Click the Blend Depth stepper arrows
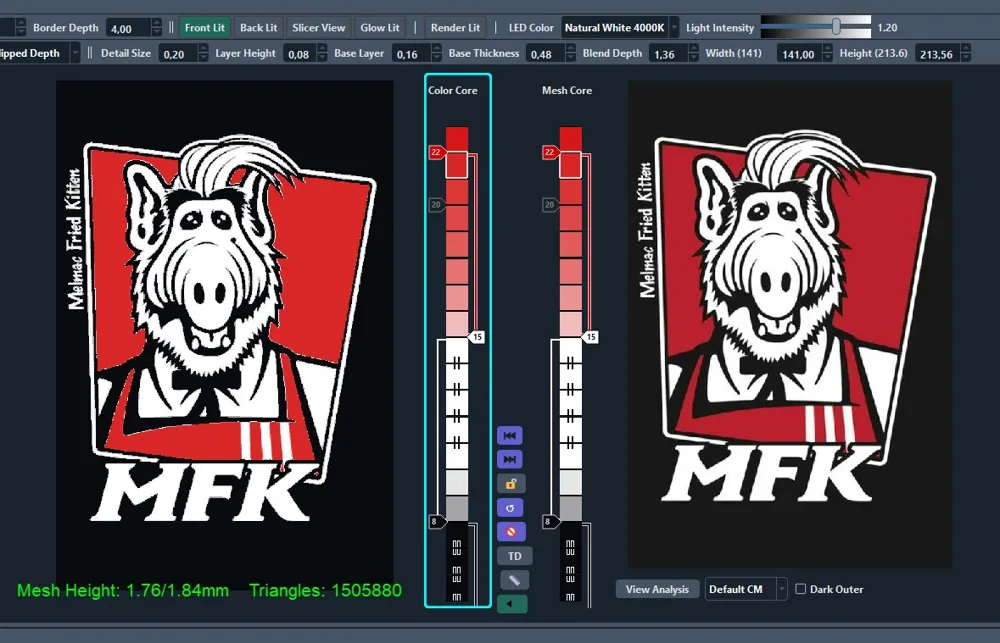Image resolution: width=1000 pixels, height=643 pixels. coord(693,54)
